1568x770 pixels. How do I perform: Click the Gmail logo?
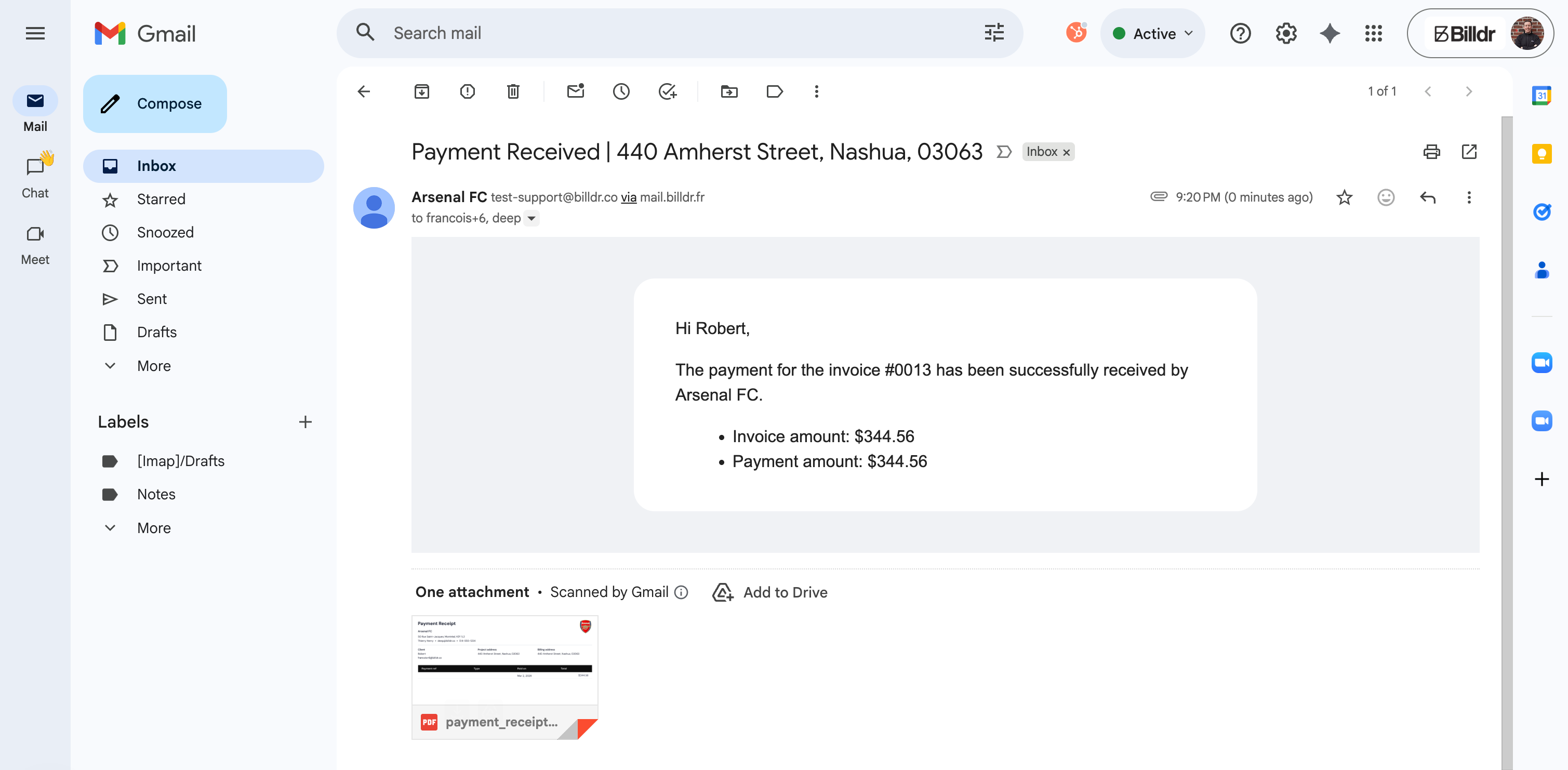(145, 33)
